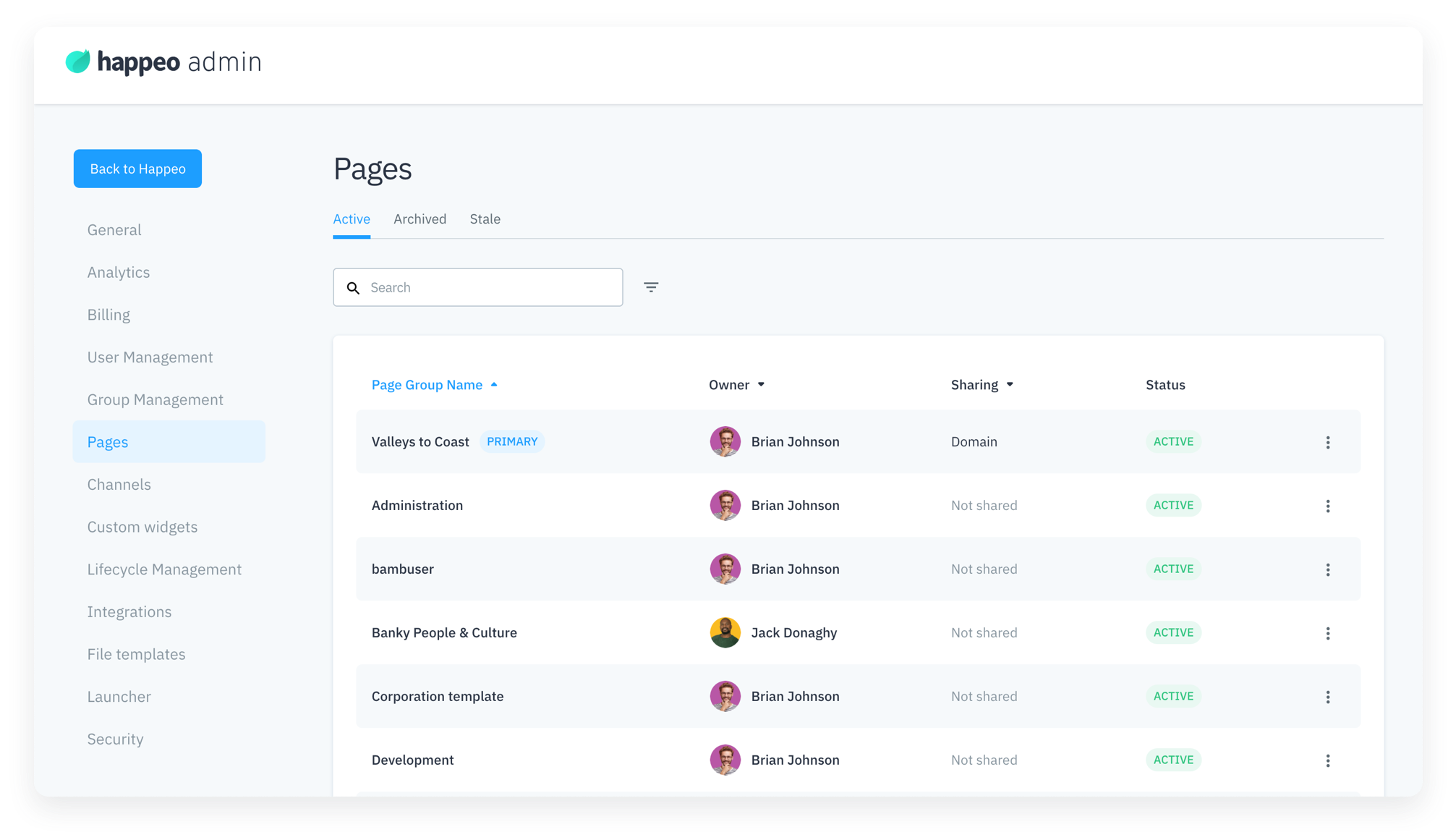The width and height of the screenshot is (1456, 840).
Task: Switch to the Archived tab
Action: 420,219
